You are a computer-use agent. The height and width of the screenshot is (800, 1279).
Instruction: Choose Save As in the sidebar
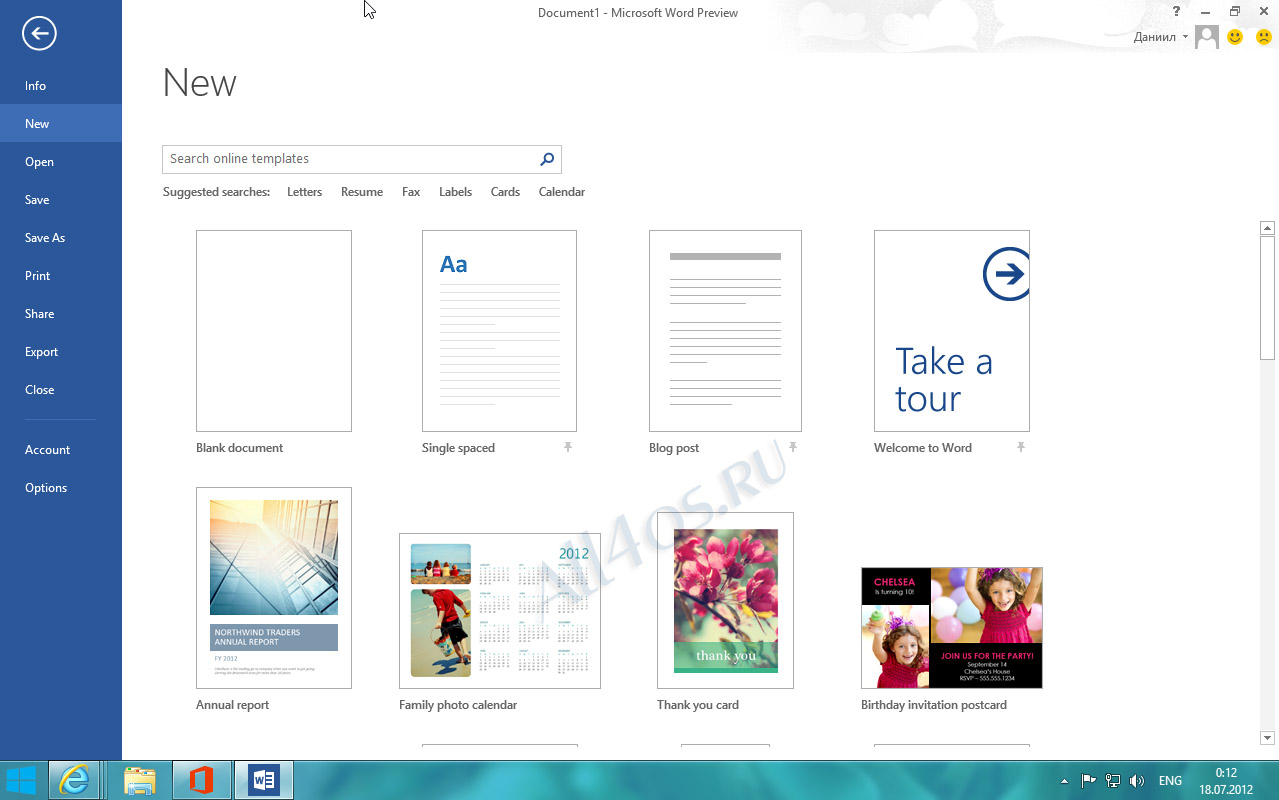(x=61, y=238)
